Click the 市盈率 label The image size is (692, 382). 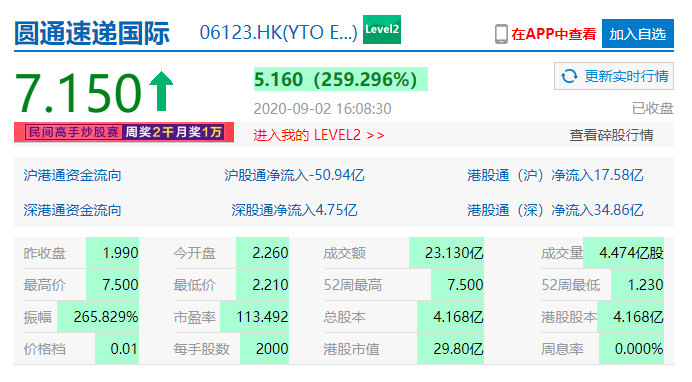coord(195,317)
